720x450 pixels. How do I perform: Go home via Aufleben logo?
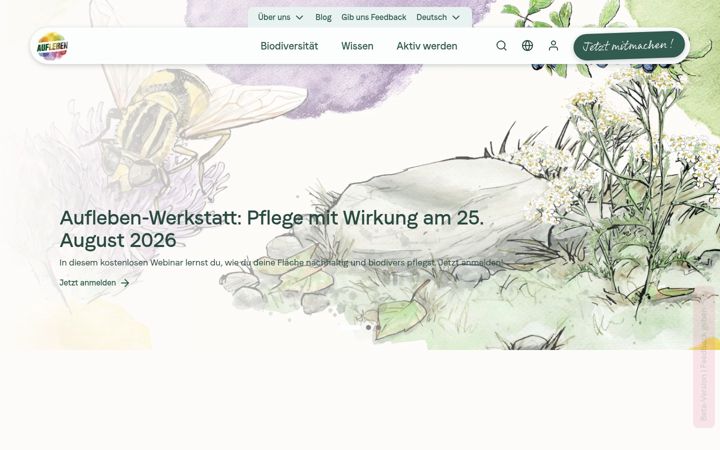[x=52, y=46]
